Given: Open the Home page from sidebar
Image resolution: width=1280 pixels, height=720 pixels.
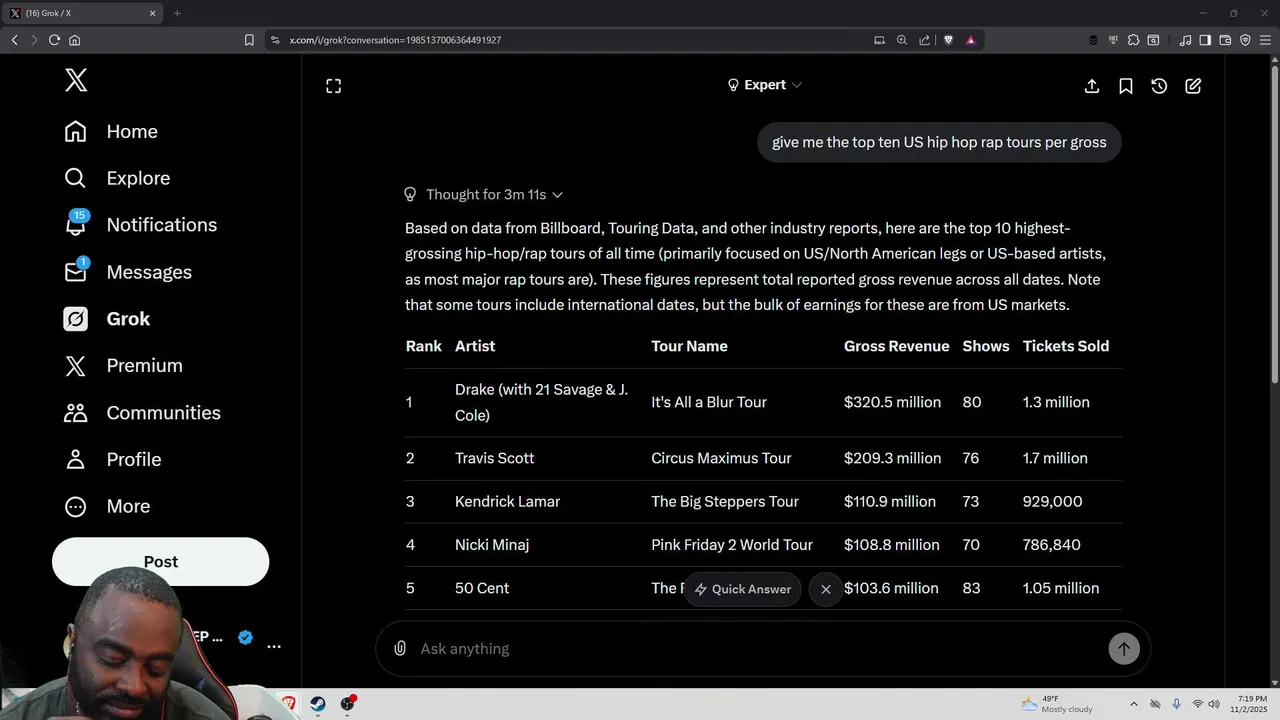Looking at the screenshot, I should coord(111,132).
